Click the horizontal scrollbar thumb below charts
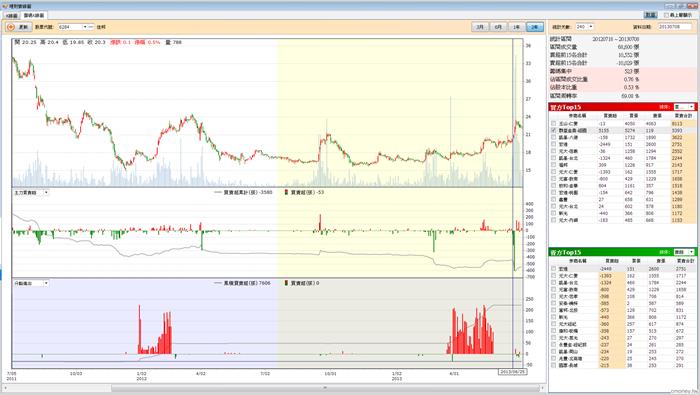Screen dimensions: 700x395 coord(325,388)
